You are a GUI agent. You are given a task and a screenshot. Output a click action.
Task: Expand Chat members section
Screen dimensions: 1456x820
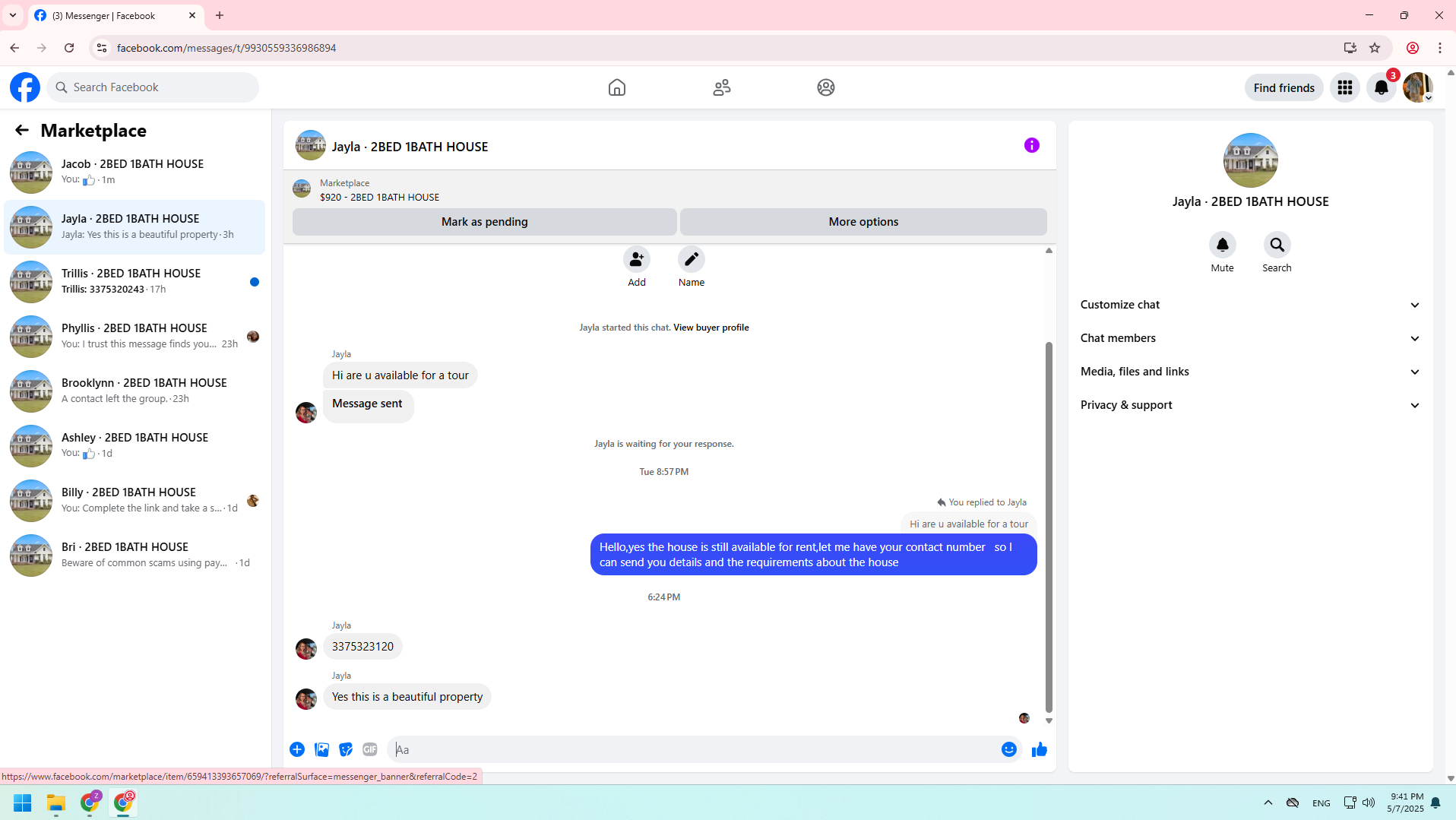[1250, 338]
